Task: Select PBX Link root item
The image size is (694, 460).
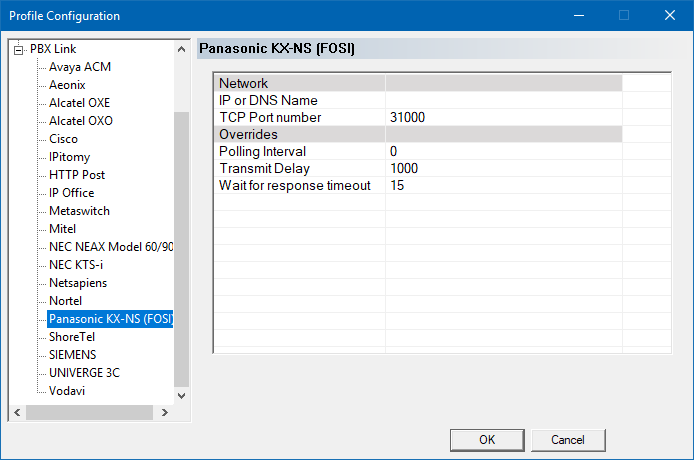Action: [x=53, y=49]
